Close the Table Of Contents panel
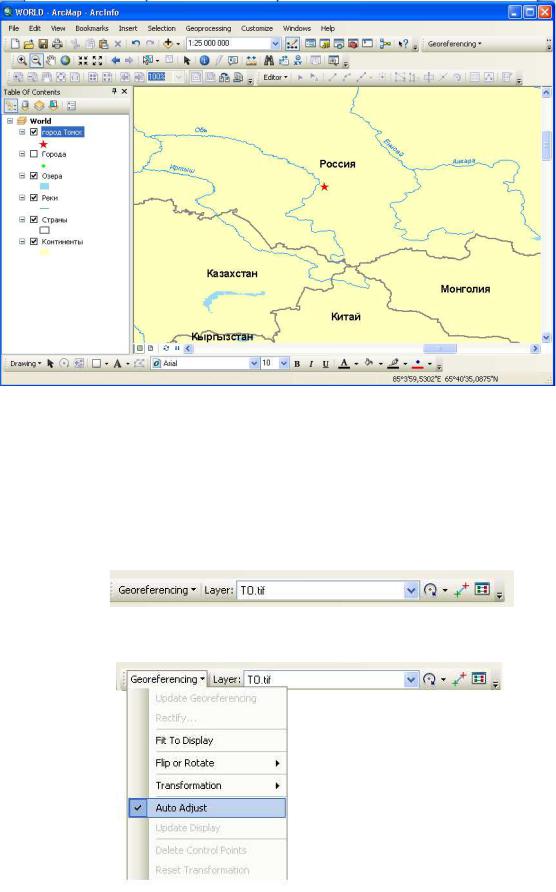This screenshot has width=556, height=892. click(x=125, y=91)
